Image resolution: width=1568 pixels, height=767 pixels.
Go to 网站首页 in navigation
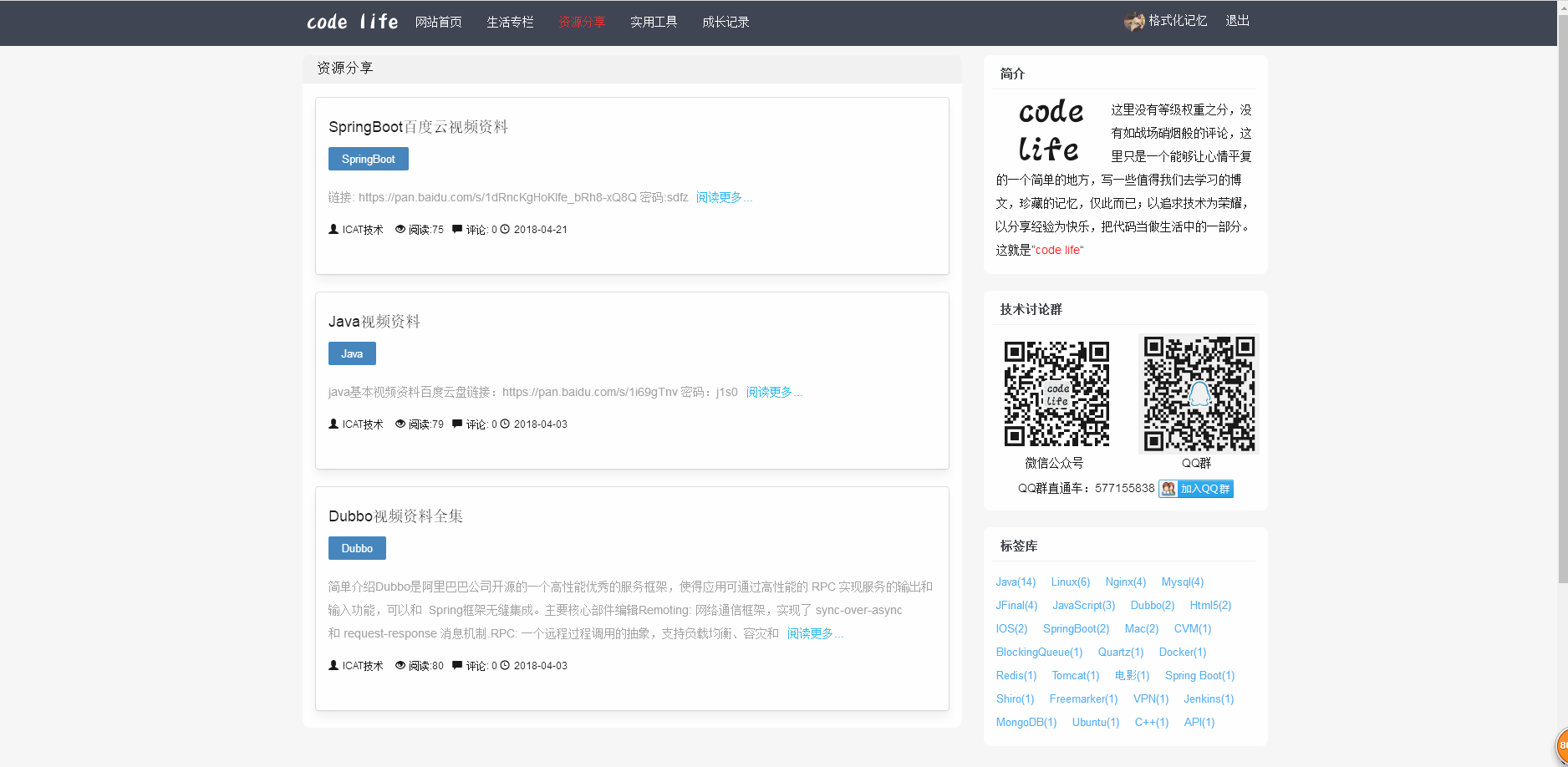click(x=439, y=22)
